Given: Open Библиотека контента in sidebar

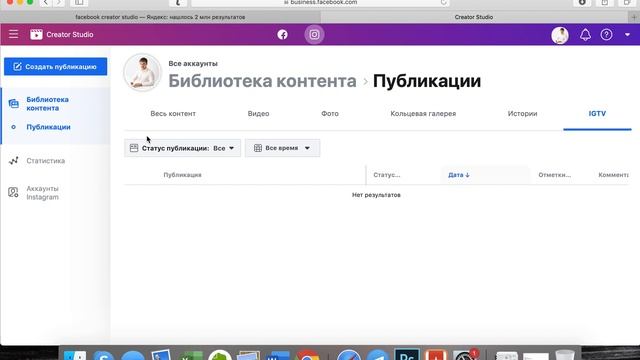Looking at the screenshot, I should (x=47, y=104).
